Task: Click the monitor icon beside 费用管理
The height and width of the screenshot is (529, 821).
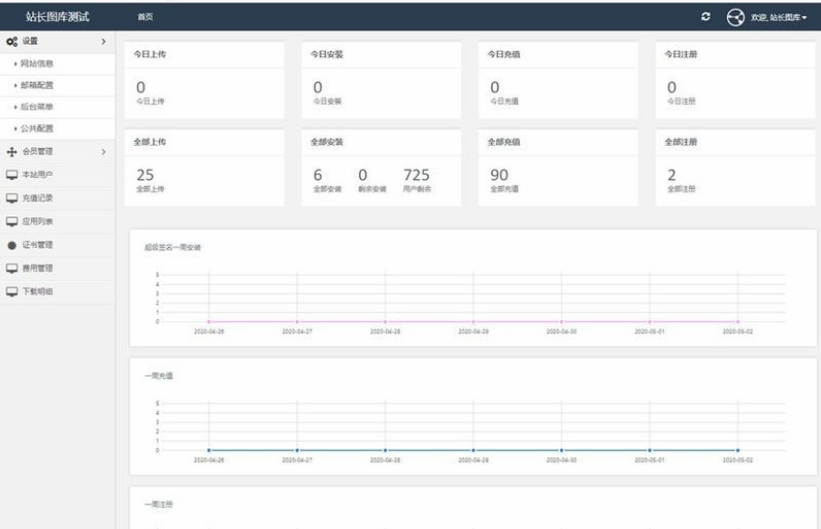Action: [11, 268]
